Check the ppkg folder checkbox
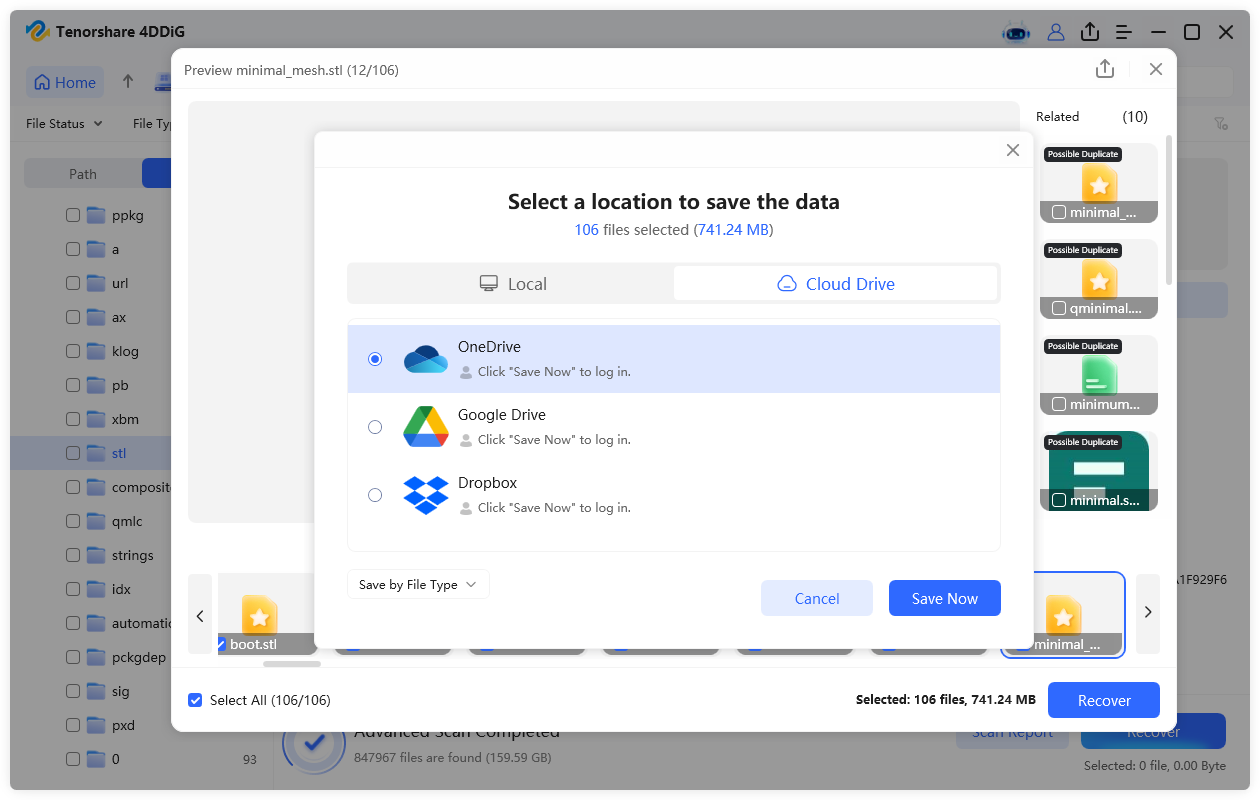Image resolution: width=1260 pixels, height=800 pixels. (73, 215)
